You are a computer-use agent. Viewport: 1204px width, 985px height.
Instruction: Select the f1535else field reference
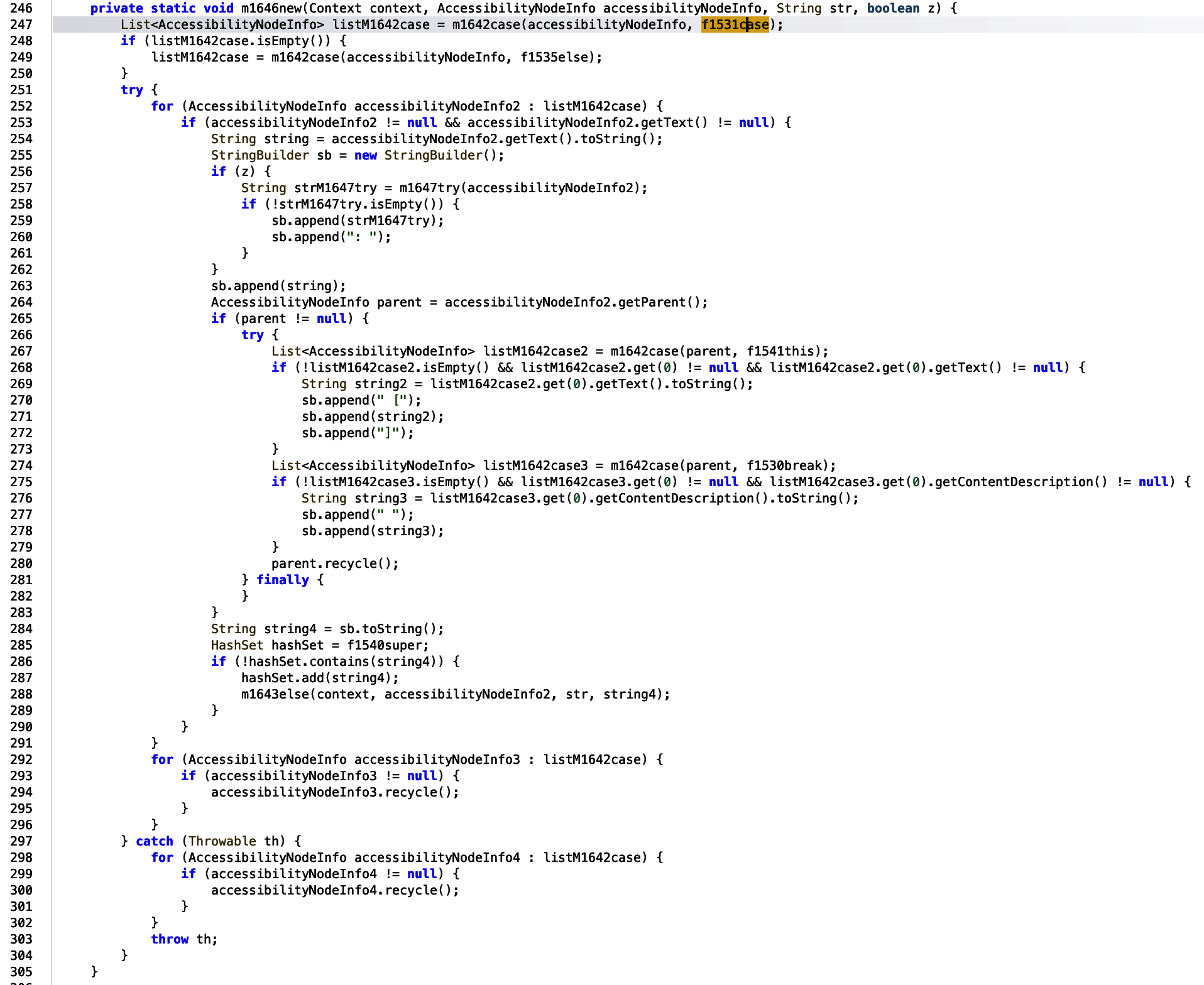(x=557, y=57)
